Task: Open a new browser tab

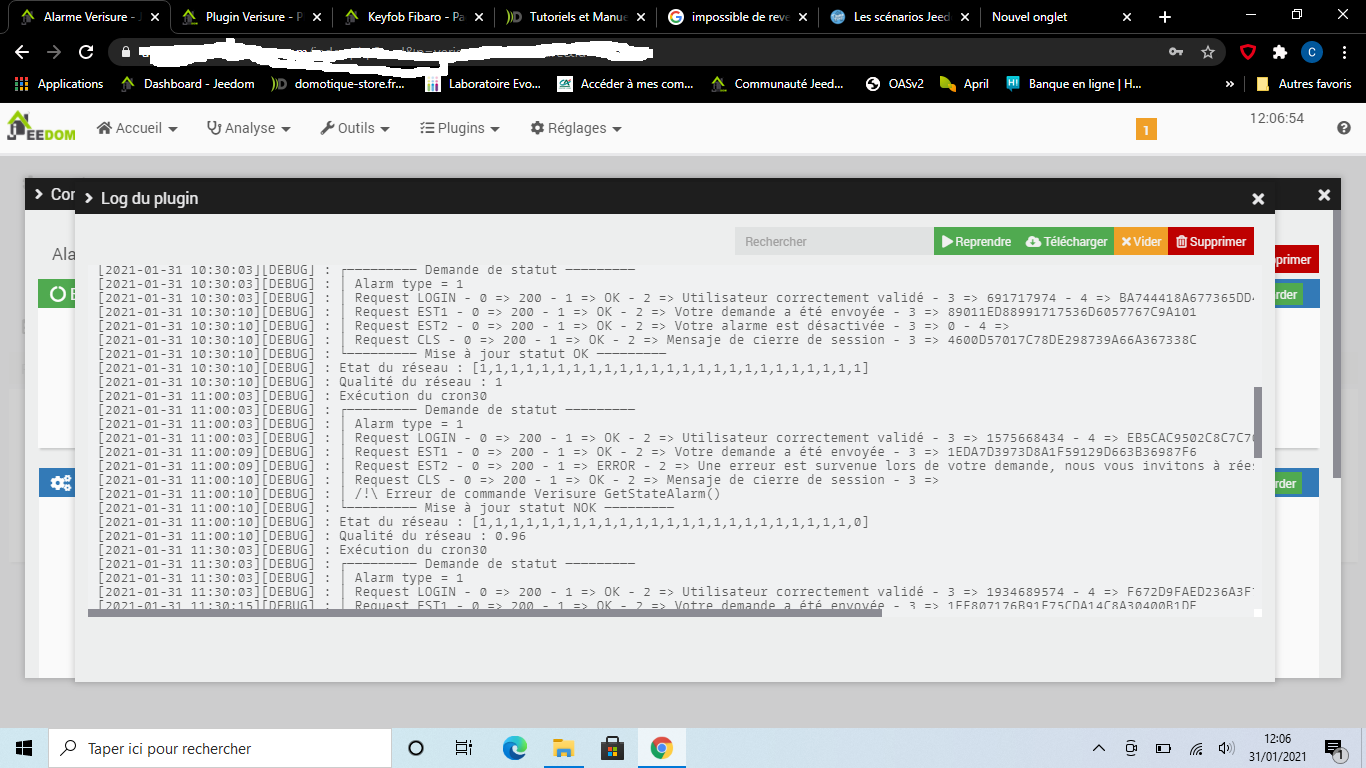Action: (1165, 17)
